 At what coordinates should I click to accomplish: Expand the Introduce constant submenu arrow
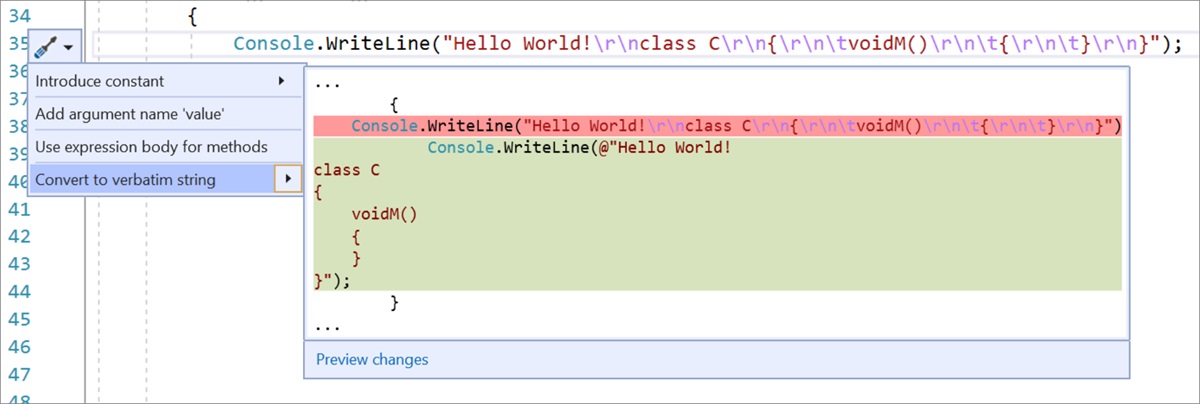coord(281,80)
